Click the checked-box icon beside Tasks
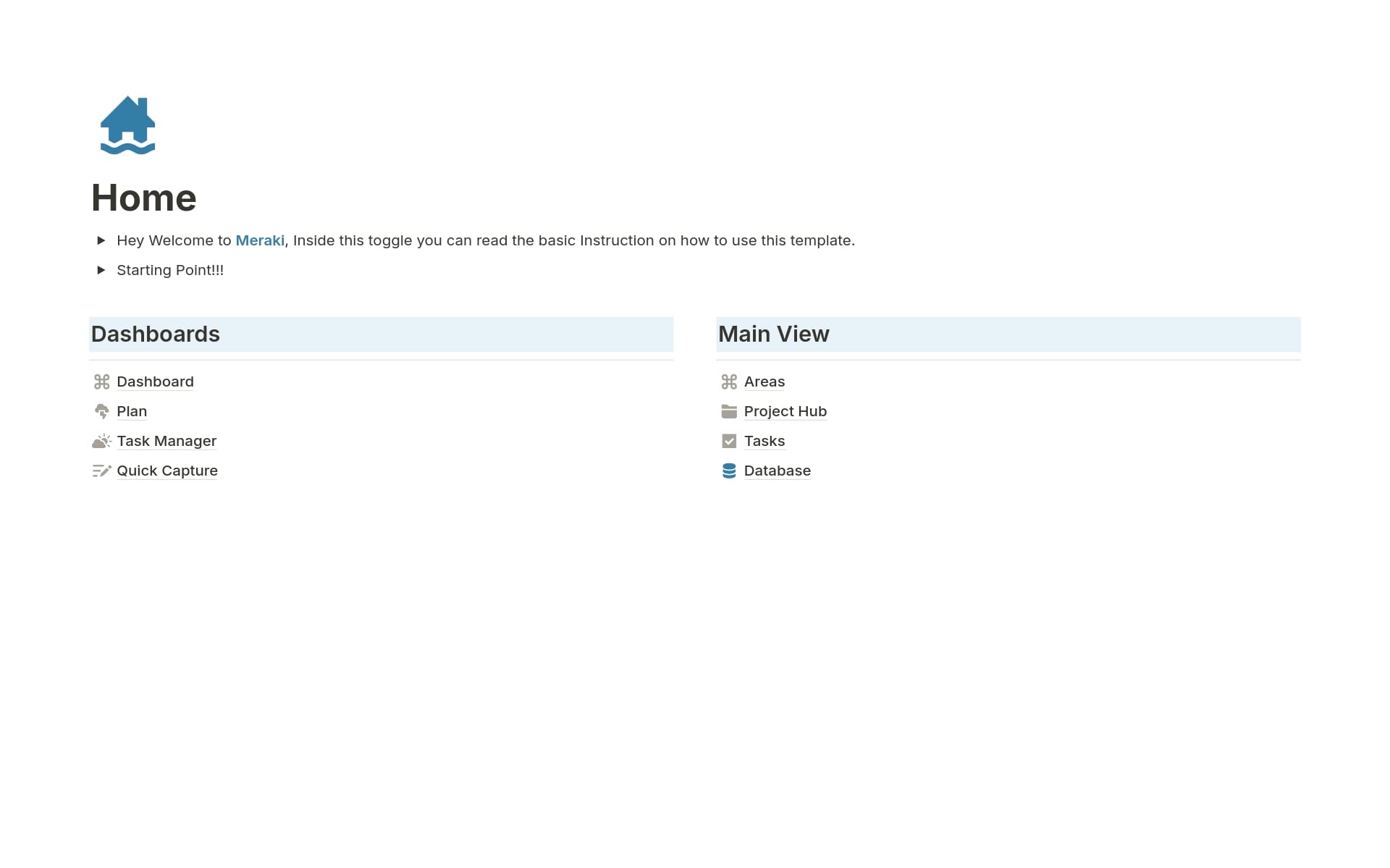 point(729,440)
